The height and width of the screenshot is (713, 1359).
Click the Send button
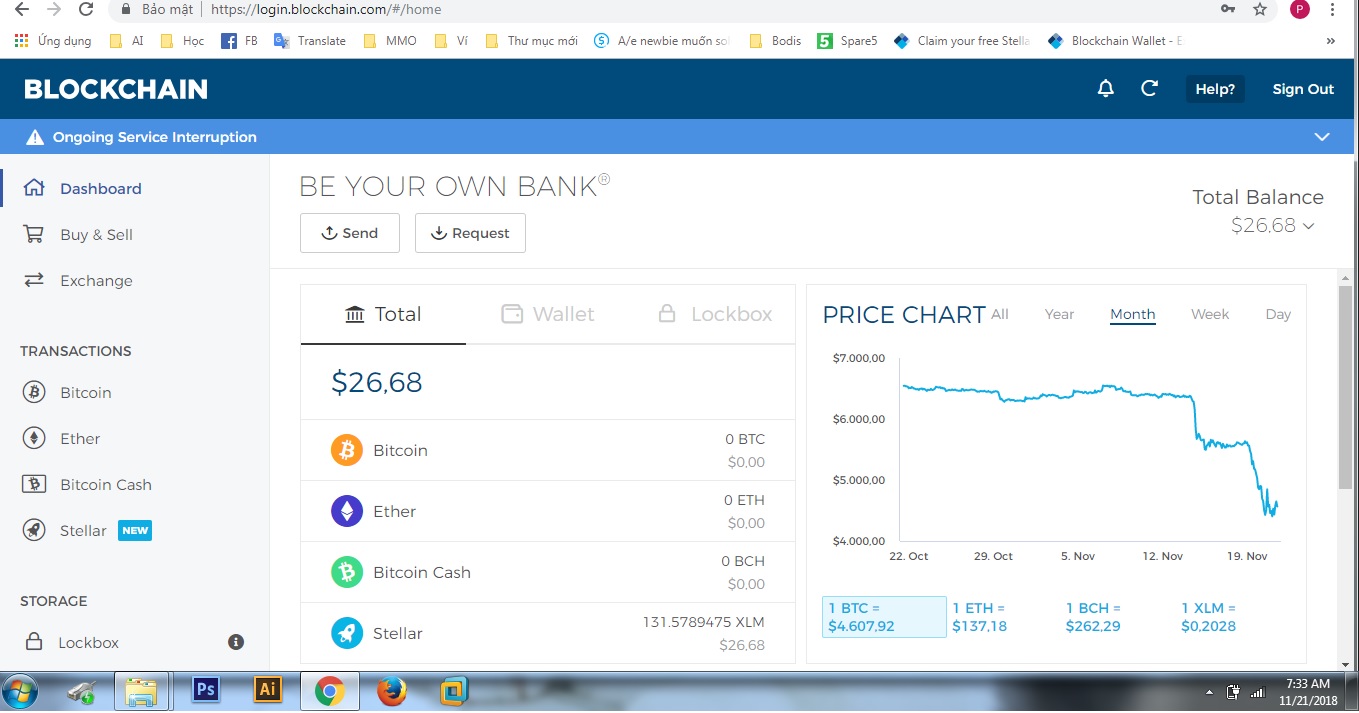pos(350,233)
